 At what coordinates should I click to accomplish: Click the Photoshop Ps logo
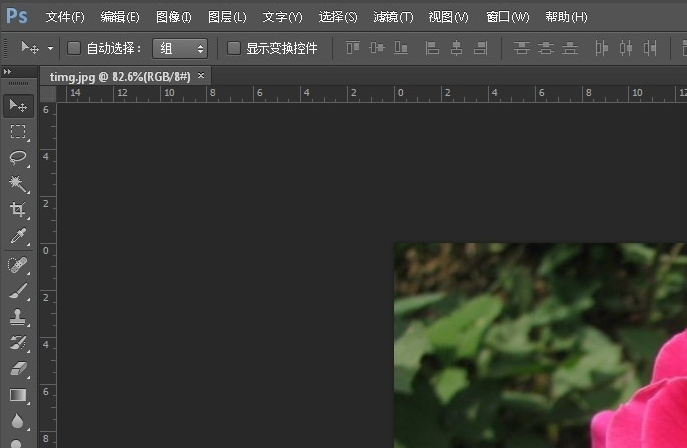[17, 16]
